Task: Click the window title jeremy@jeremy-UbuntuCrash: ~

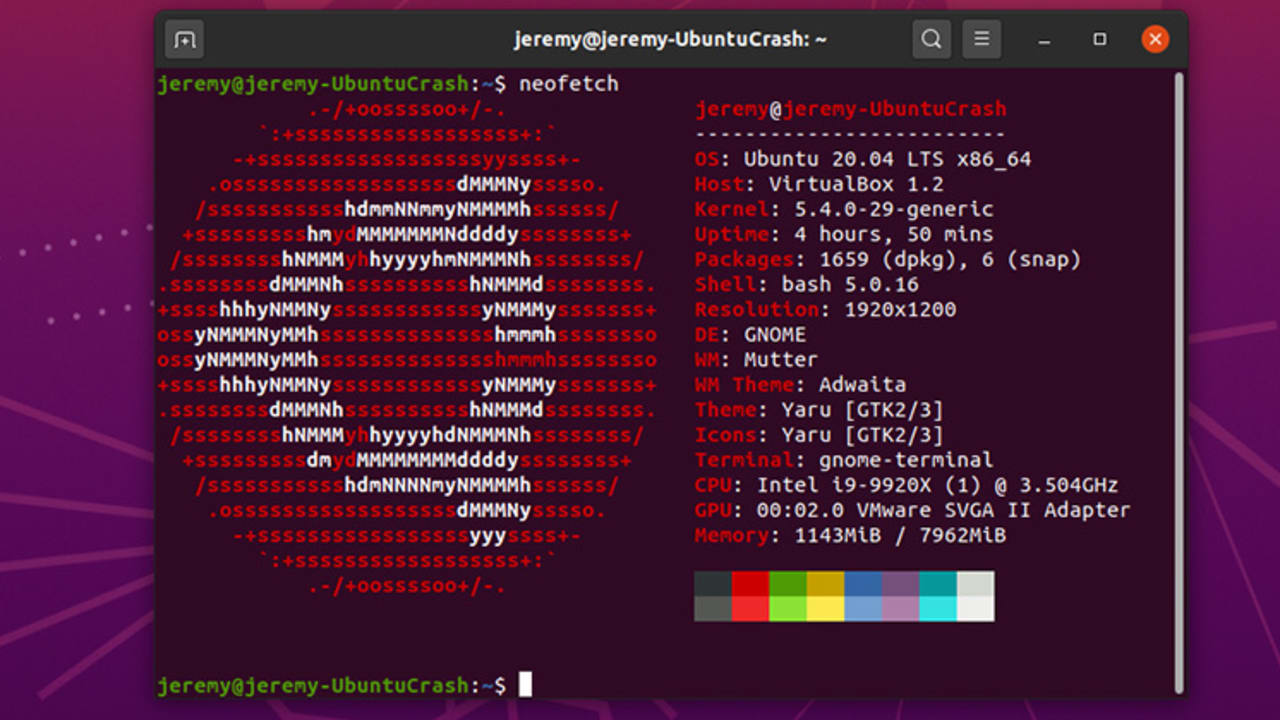Action: pyautogui.click(x=670, y=40)
